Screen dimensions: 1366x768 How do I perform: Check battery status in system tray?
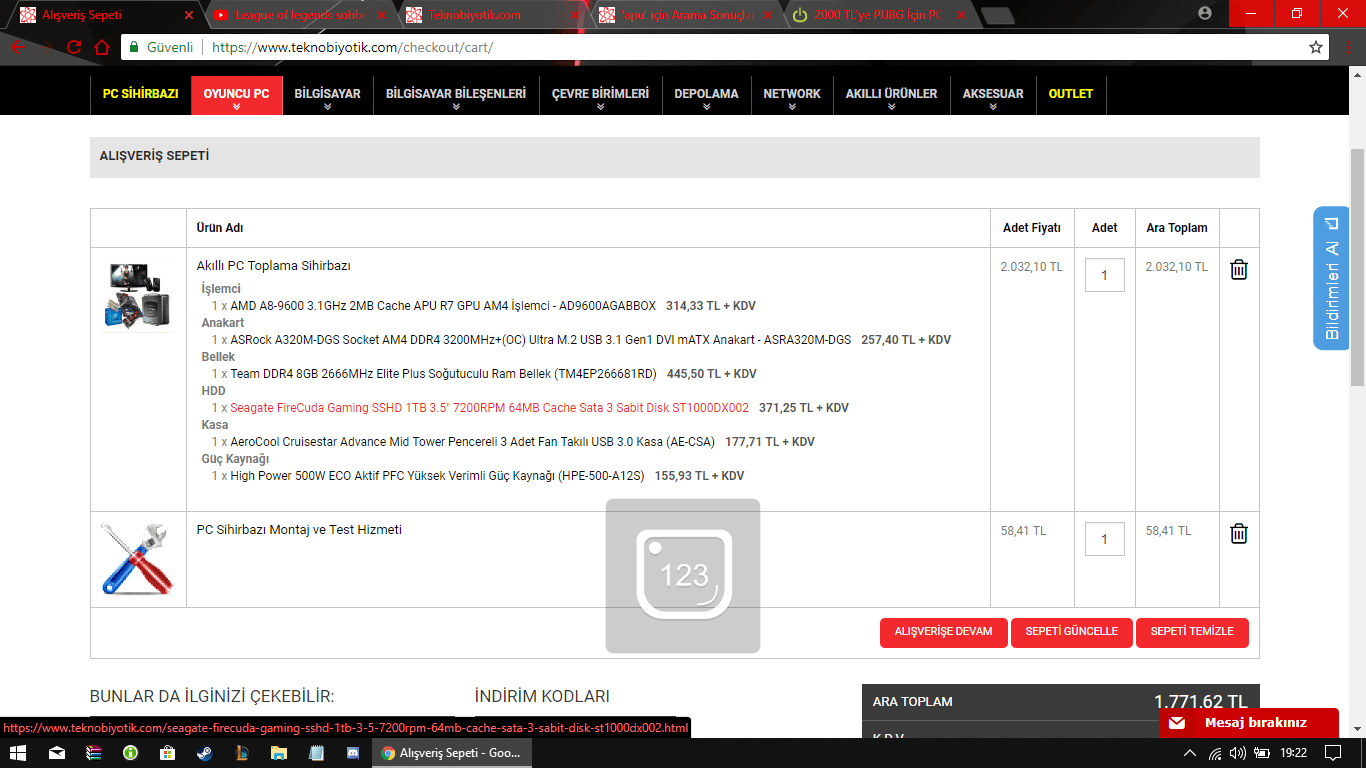1262,753
